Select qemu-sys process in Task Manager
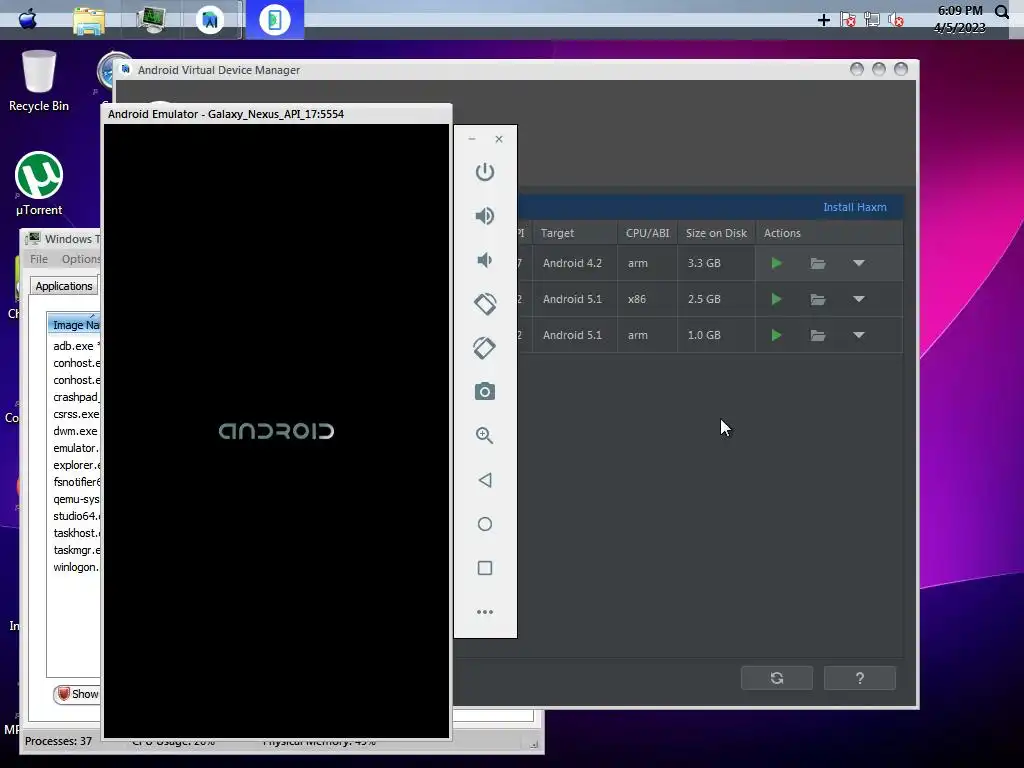Screen dimensions: 1024x768 (x=76, y=499)
